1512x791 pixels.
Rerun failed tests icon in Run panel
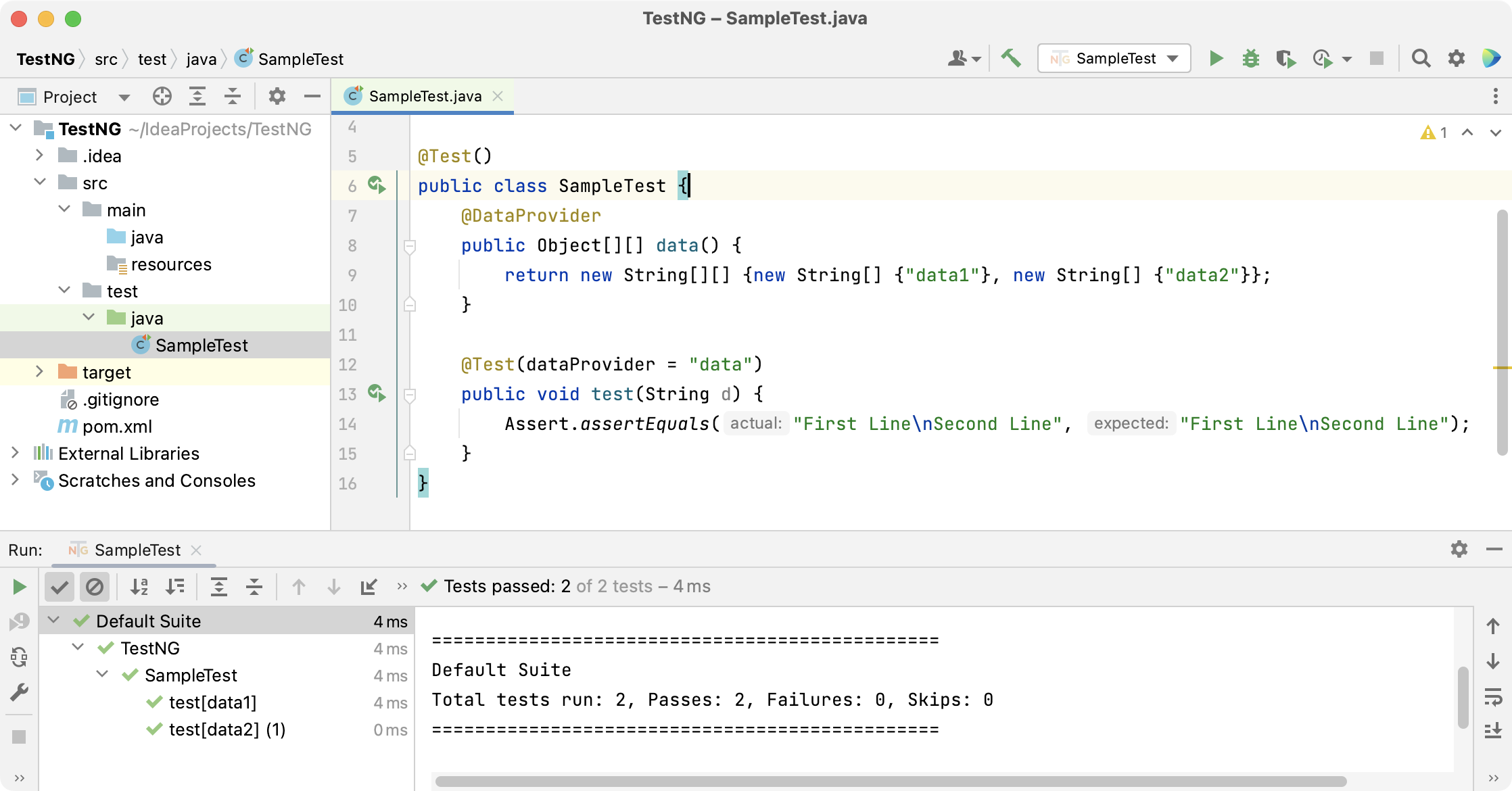pyautogui.click(x=19, y=621)
